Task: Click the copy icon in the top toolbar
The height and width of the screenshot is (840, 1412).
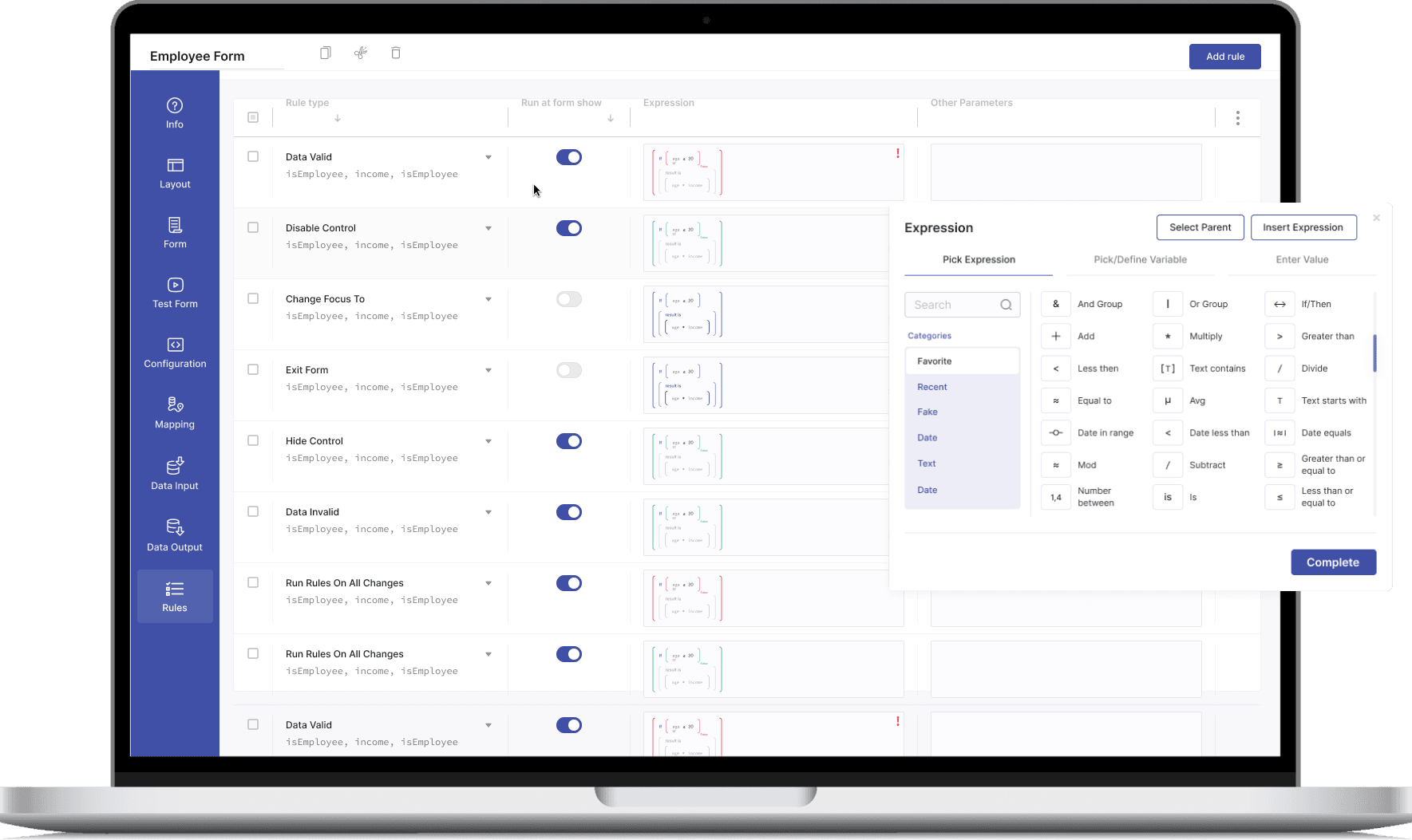Action: point(326,53)
